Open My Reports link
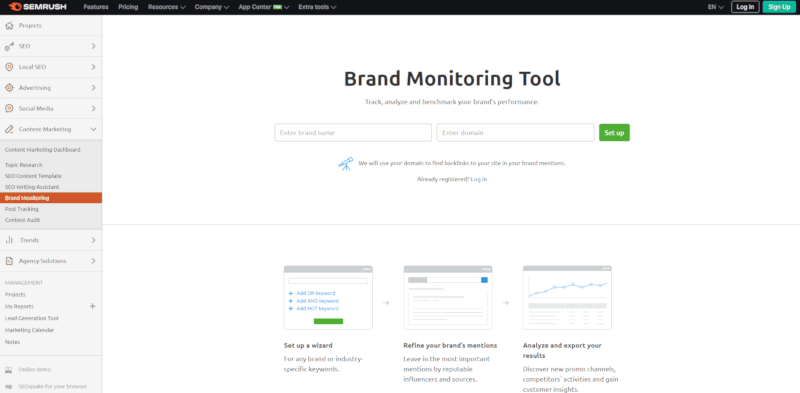This screenshot has width=800, height=393. [19, 306]
